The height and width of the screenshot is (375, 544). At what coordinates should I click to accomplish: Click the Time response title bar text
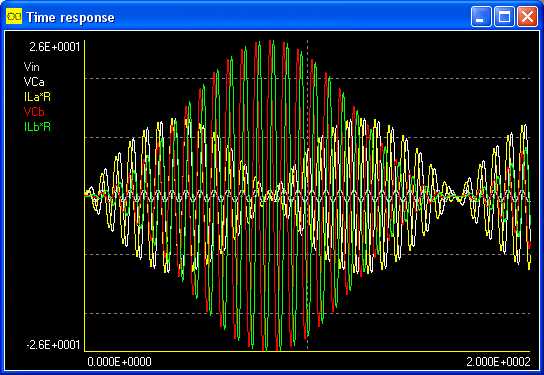click(70, 17)
